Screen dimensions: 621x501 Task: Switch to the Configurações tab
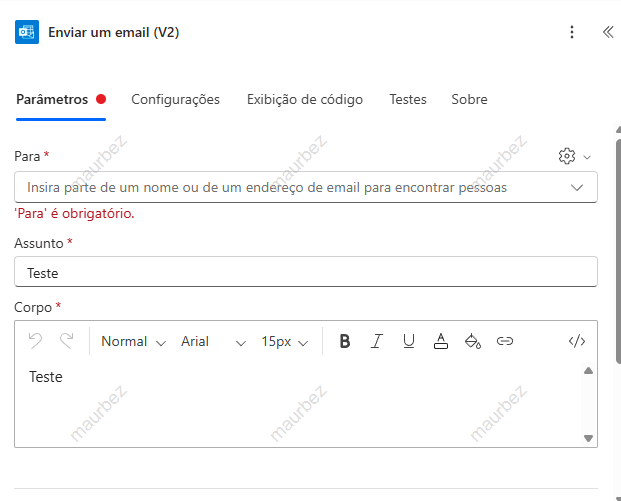pyautogui.click(x=175, y=99)
